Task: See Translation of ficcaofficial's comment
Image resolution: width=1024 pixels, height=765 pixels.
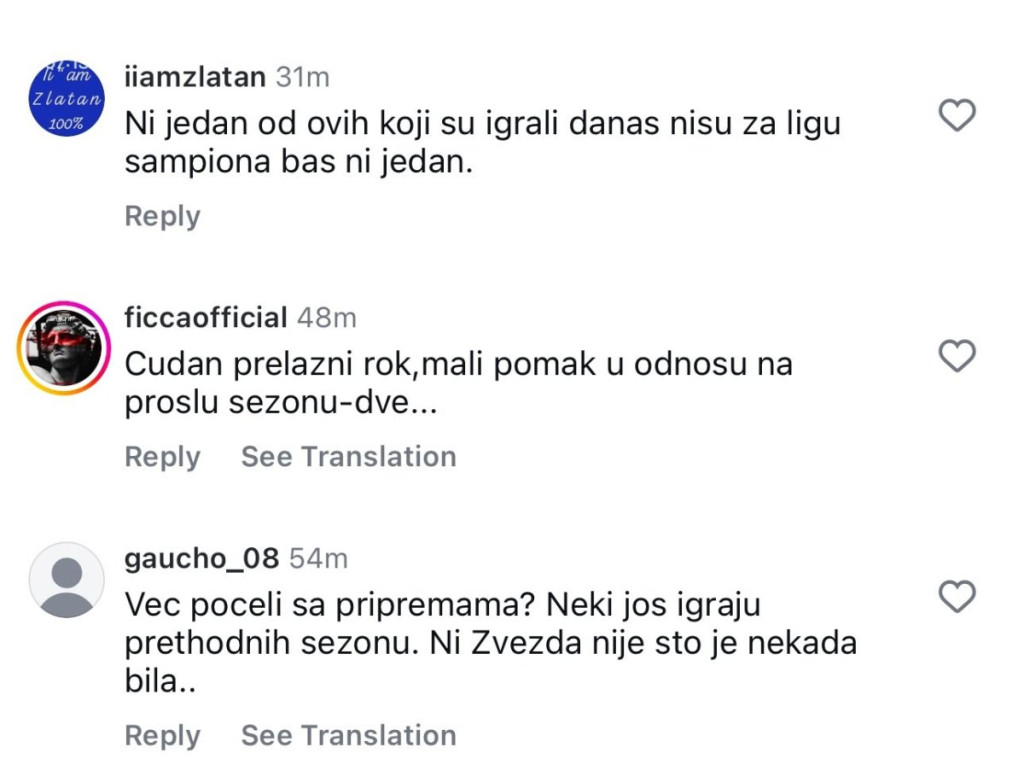Action: pyautogui.click(x=348, y=457)
